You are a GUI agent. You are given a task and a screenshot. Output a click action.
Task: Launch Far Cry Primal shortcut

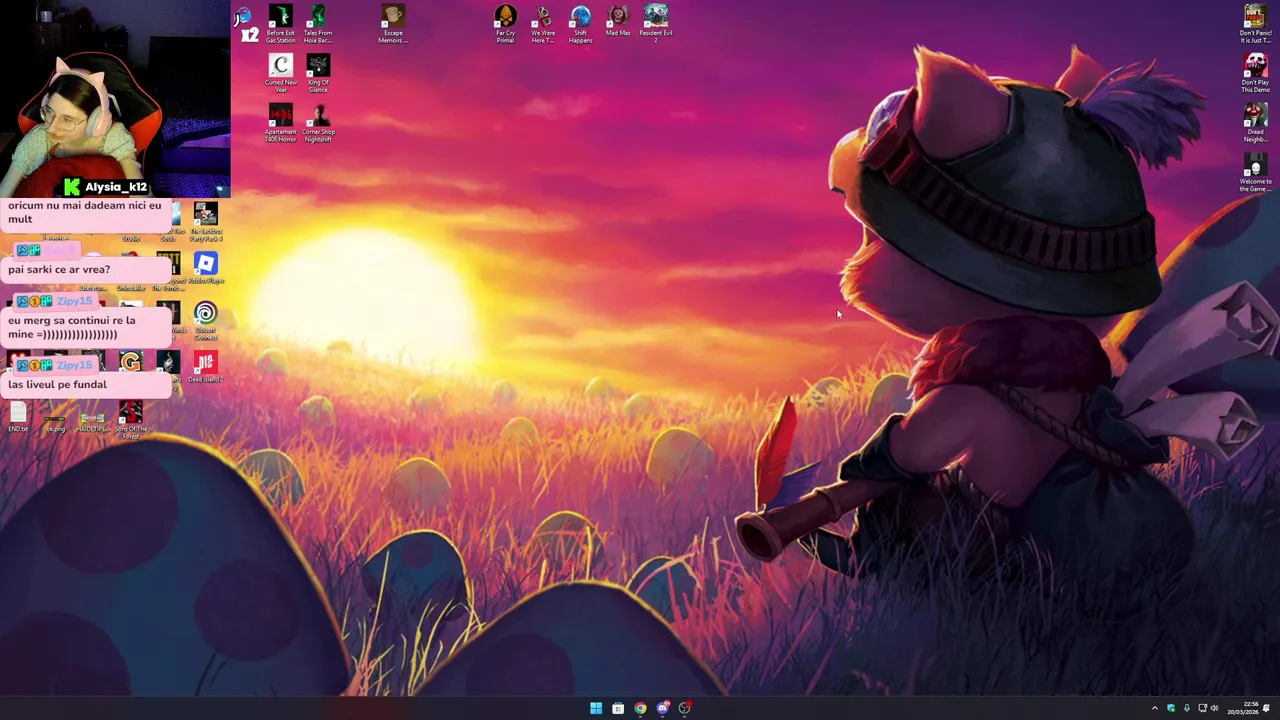[505, 24]
